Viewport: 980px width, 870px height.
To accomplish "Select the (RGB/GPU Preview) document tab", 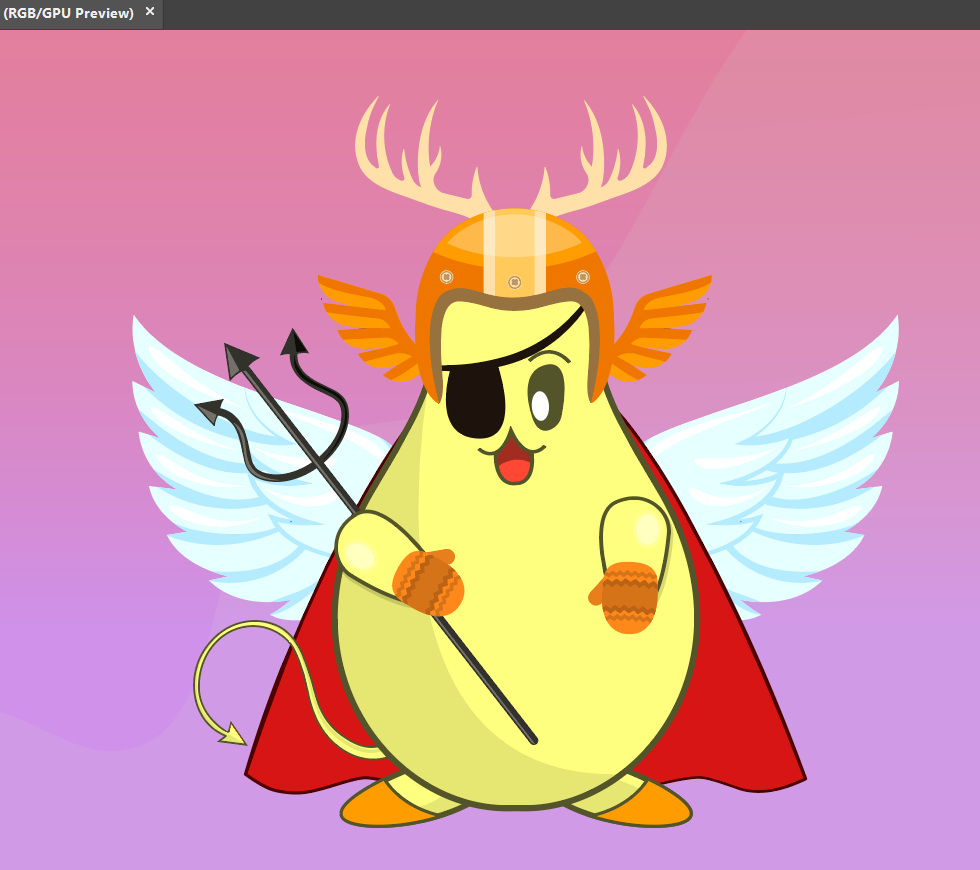I will coord(69,13).
